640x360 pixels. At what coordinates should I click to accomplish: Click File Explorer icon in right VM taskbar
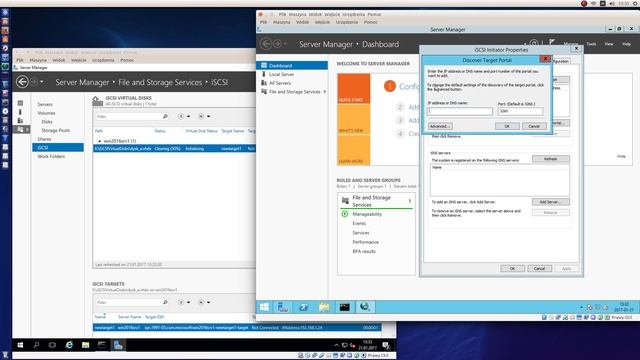[x=324, y=307]
